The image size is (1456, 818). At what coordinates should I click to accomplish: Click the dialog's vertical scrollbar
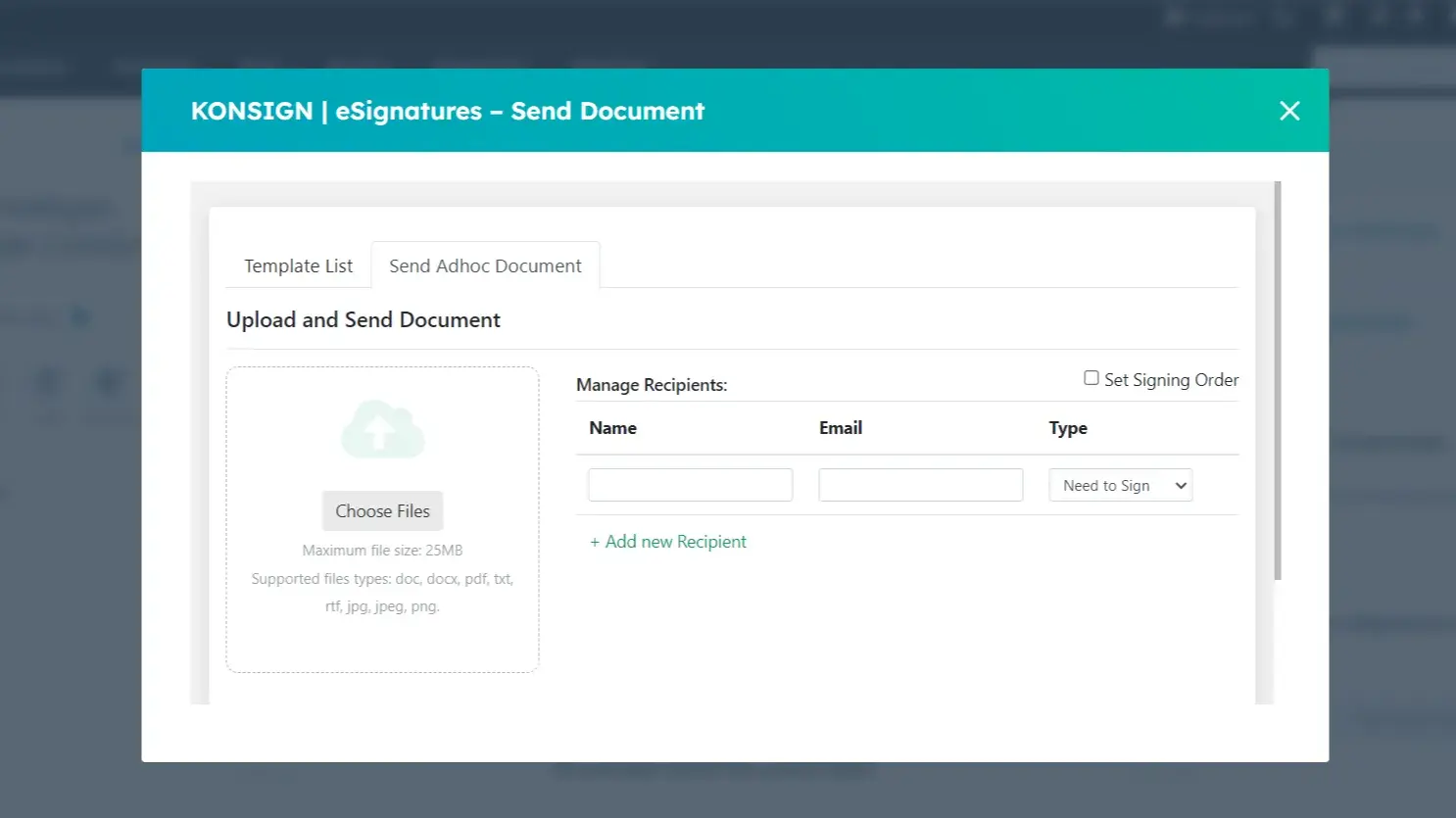point(1278,380)
